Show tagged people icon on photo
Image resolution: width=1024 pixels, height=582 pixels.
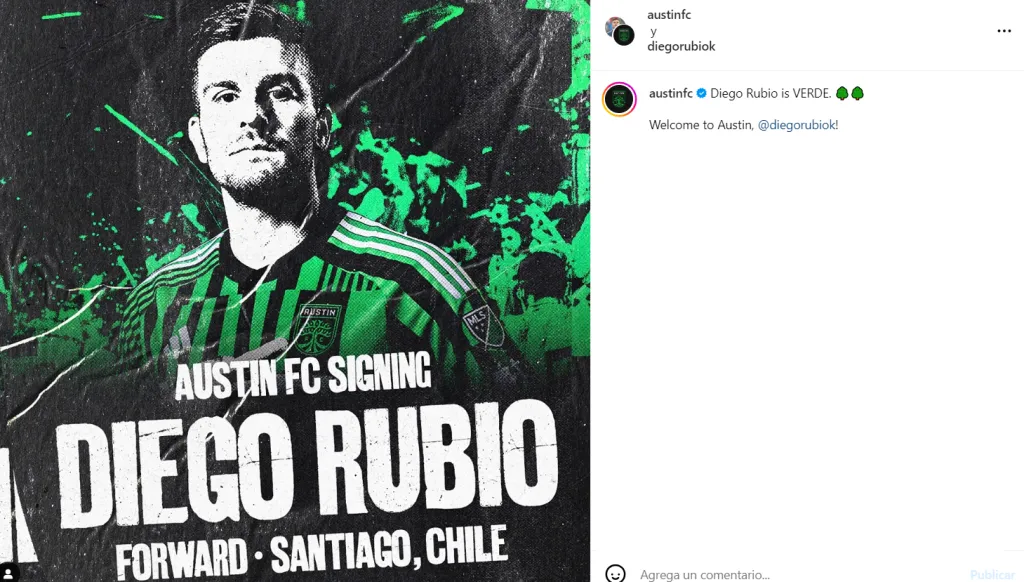(8, 574)
